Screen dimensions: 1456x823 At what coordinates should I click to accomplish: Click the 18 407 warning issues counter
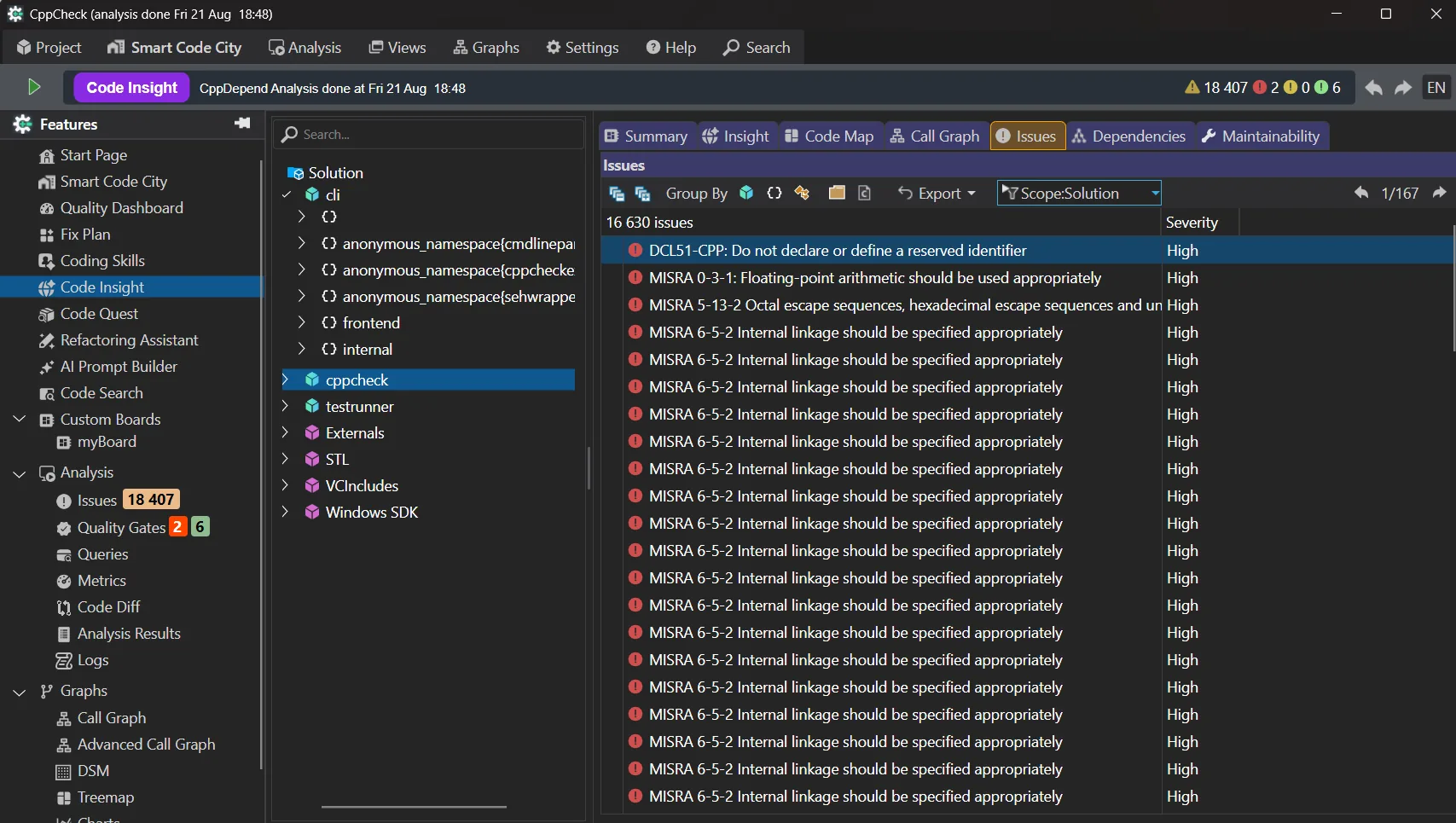(1216, 88)
